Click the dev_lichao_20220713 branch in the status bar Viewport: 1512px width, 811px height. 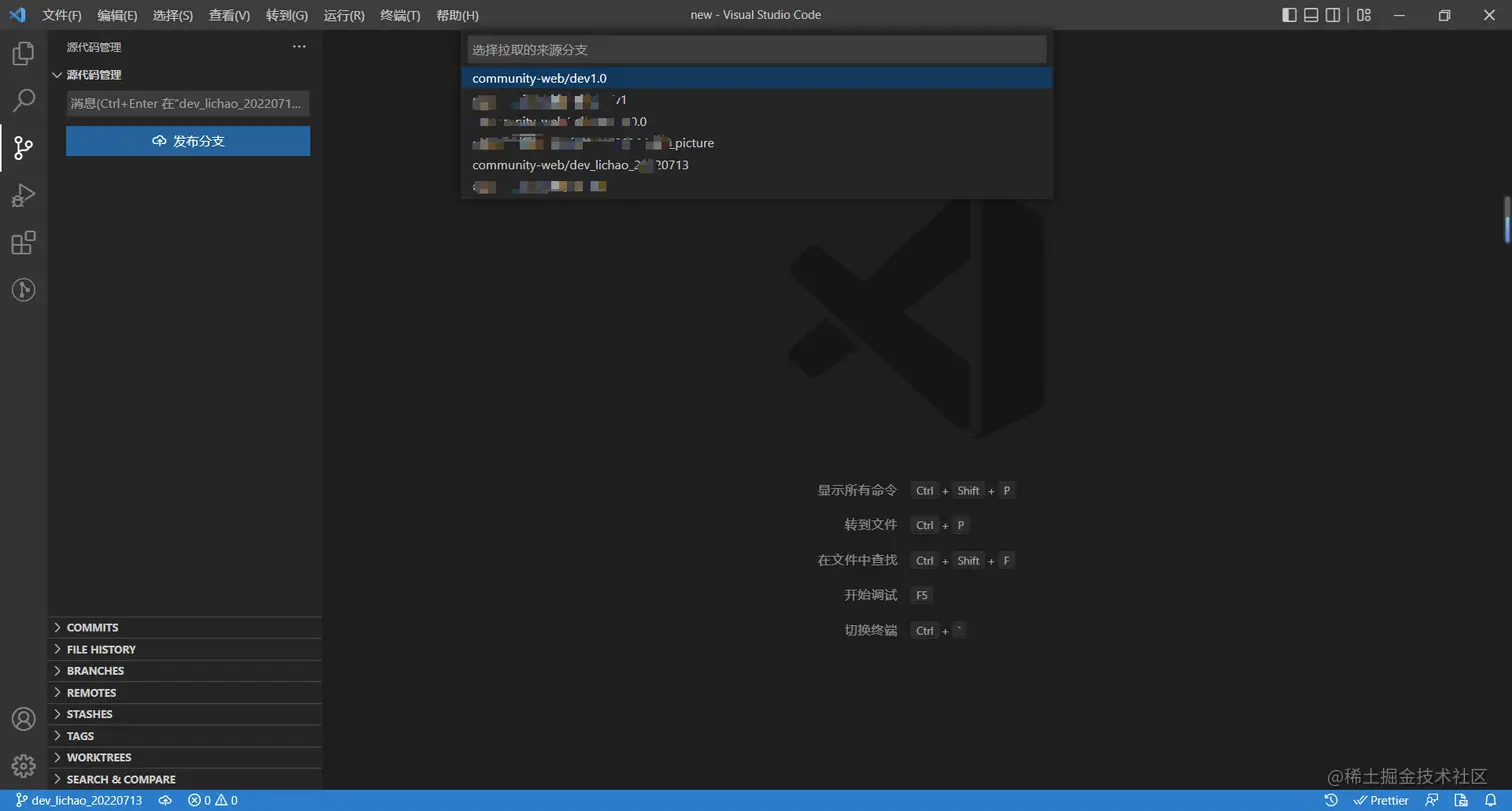coord(79,801)
